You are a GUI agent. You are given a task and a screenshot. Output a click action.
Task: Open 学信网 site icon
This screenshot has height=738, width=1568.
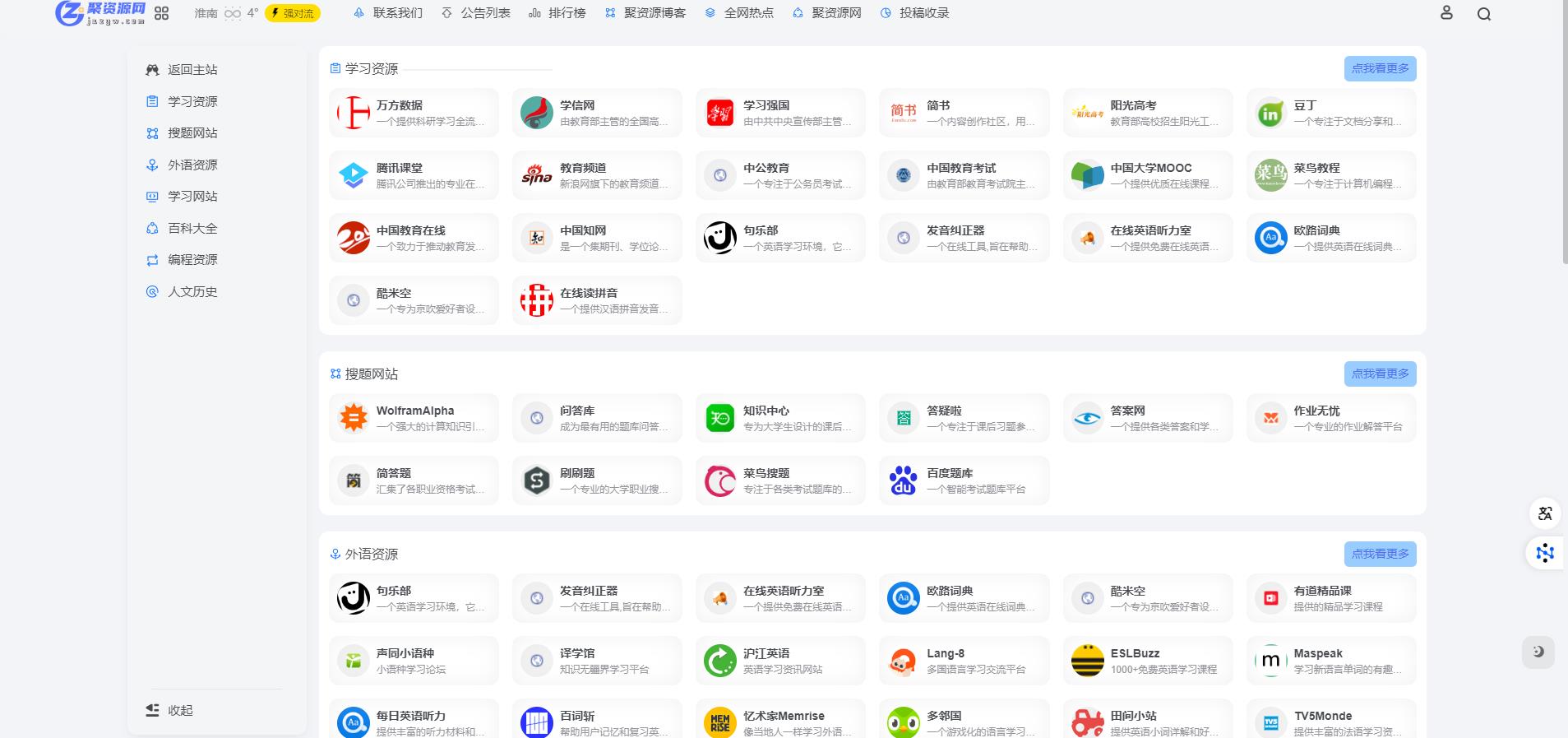[537, 113]
